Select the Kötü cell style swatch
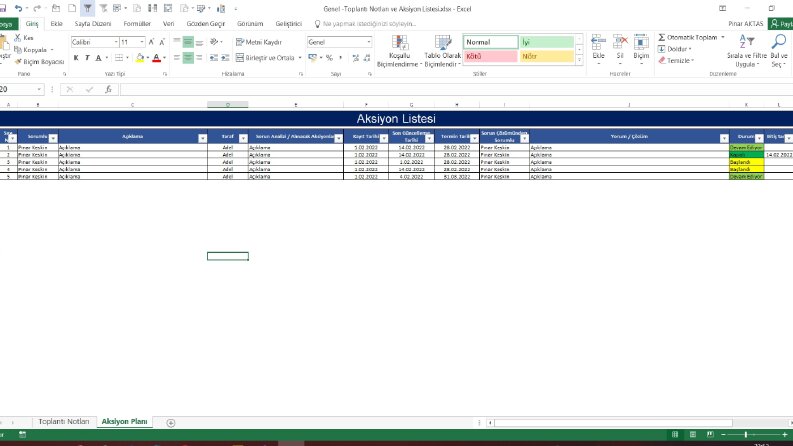Screen dimensions: 793x446 pos(491,56)
